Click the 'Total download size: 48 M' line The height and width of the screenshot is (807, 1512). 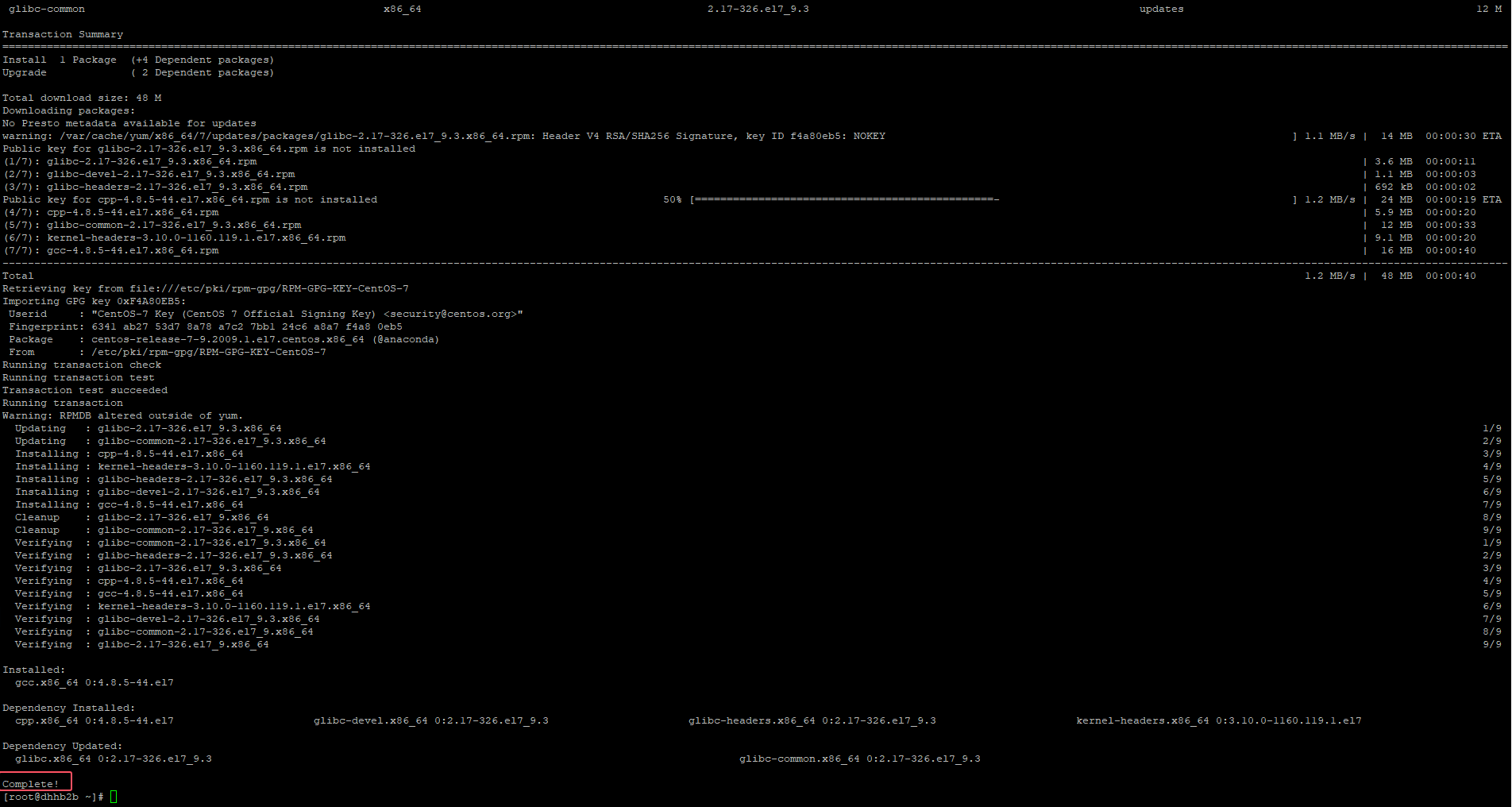coord(82,98)
